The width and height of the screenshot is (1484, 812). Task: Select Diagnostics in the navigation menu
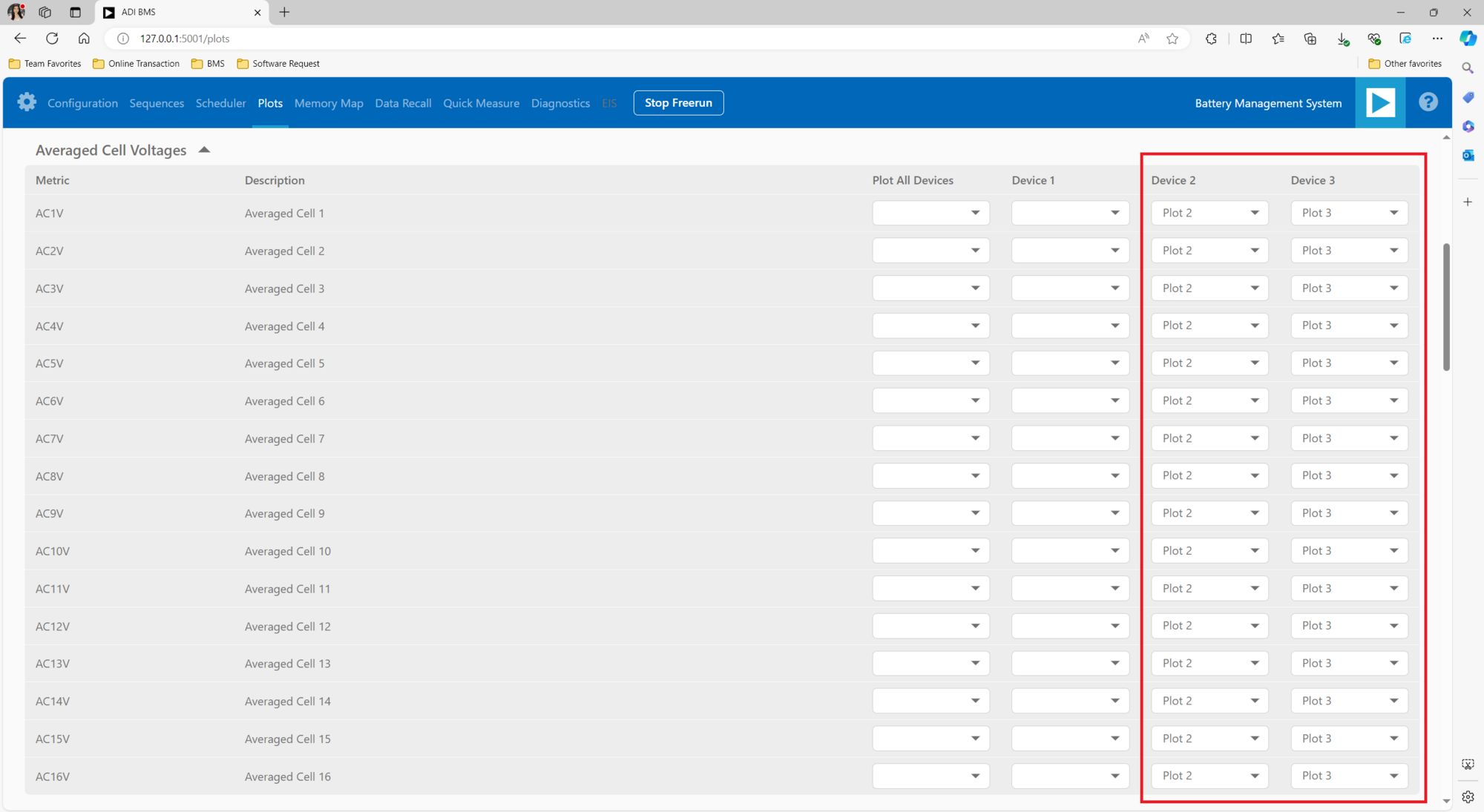point(560,103)
